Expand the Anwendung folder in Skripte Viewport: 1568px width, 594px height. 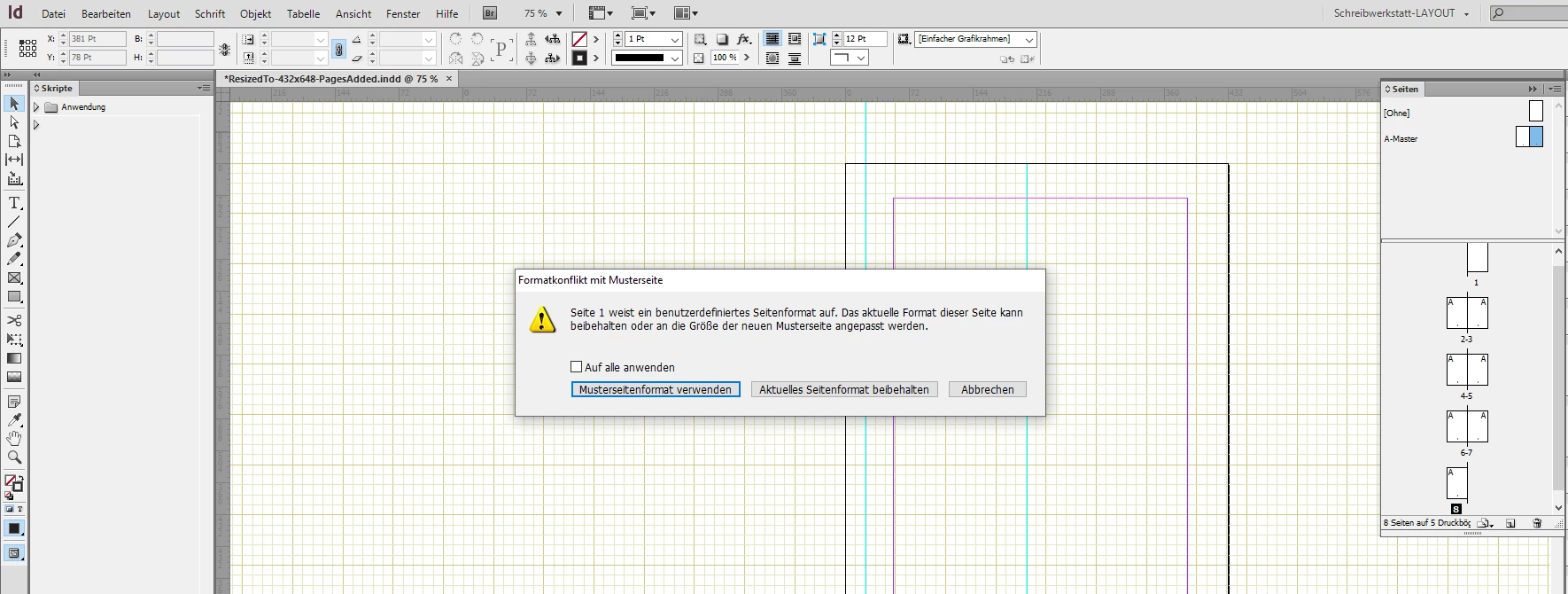(x=36, y=107)
